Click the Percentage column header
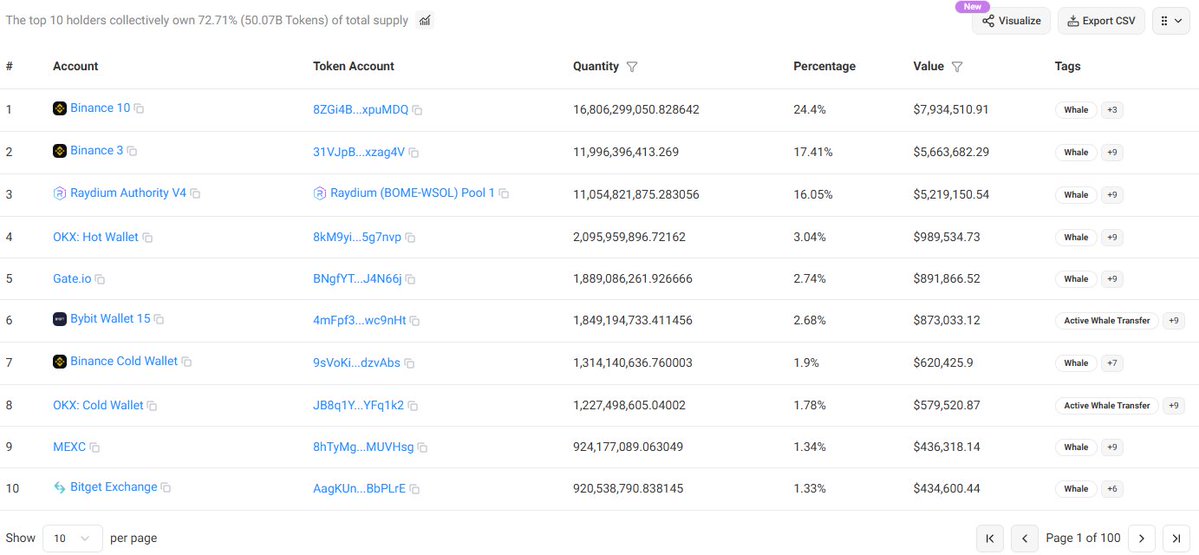1199x555 pixels. coord(824,67)
